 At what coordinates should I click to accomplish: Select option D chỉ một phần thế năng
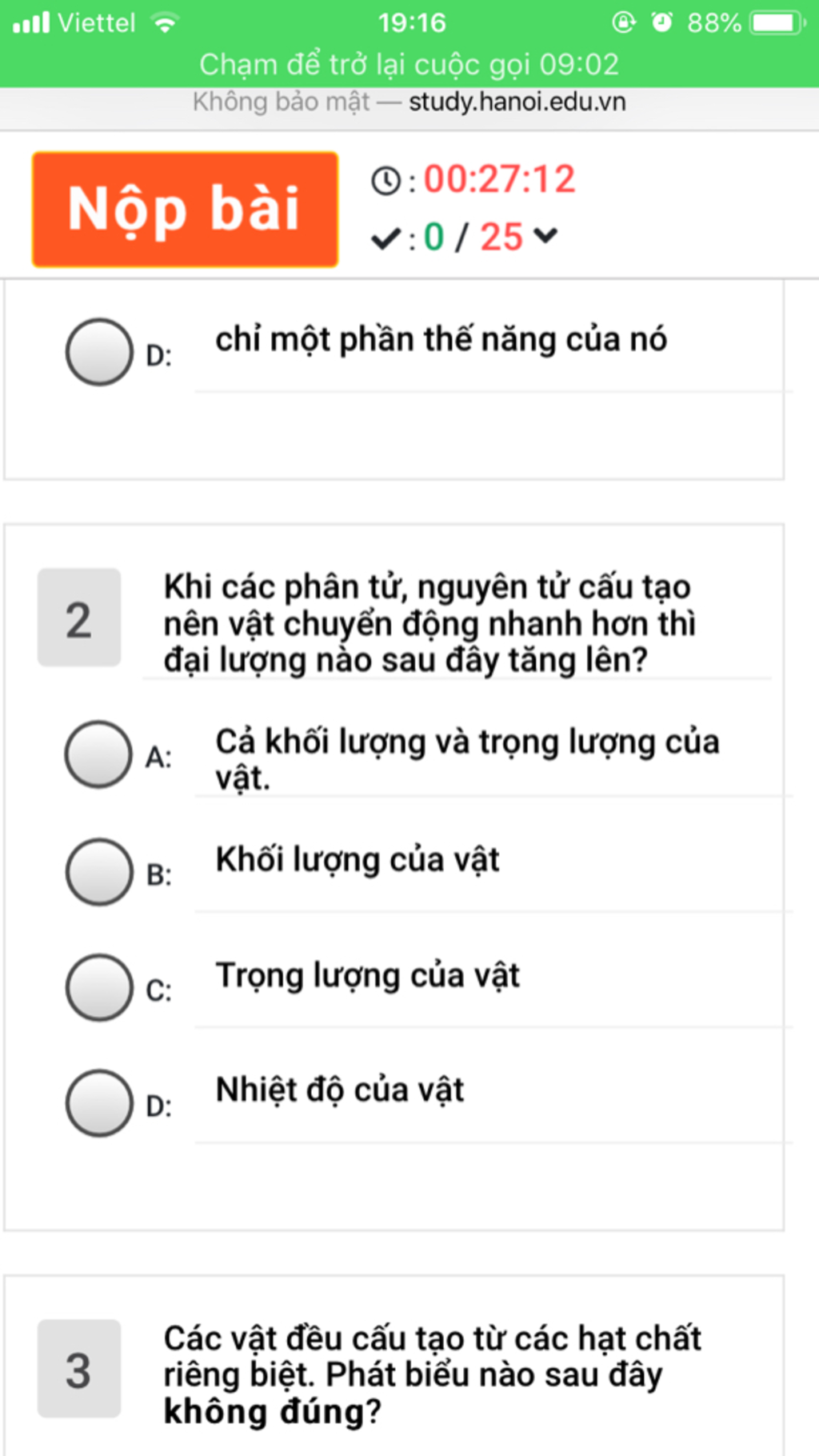tap(98, 352)
